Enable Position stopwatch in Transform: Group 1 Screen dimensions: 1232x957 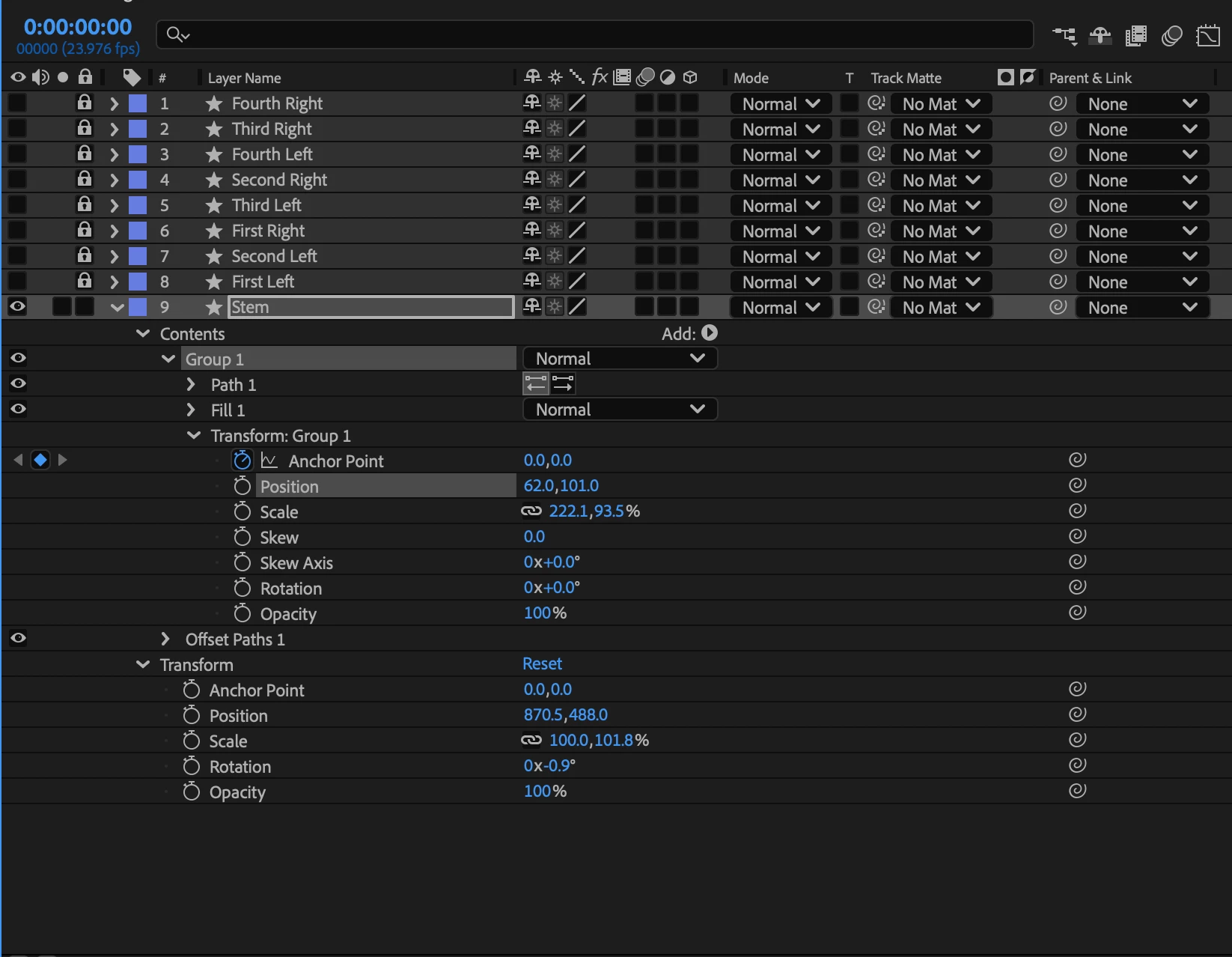click(x=242, y=486)
